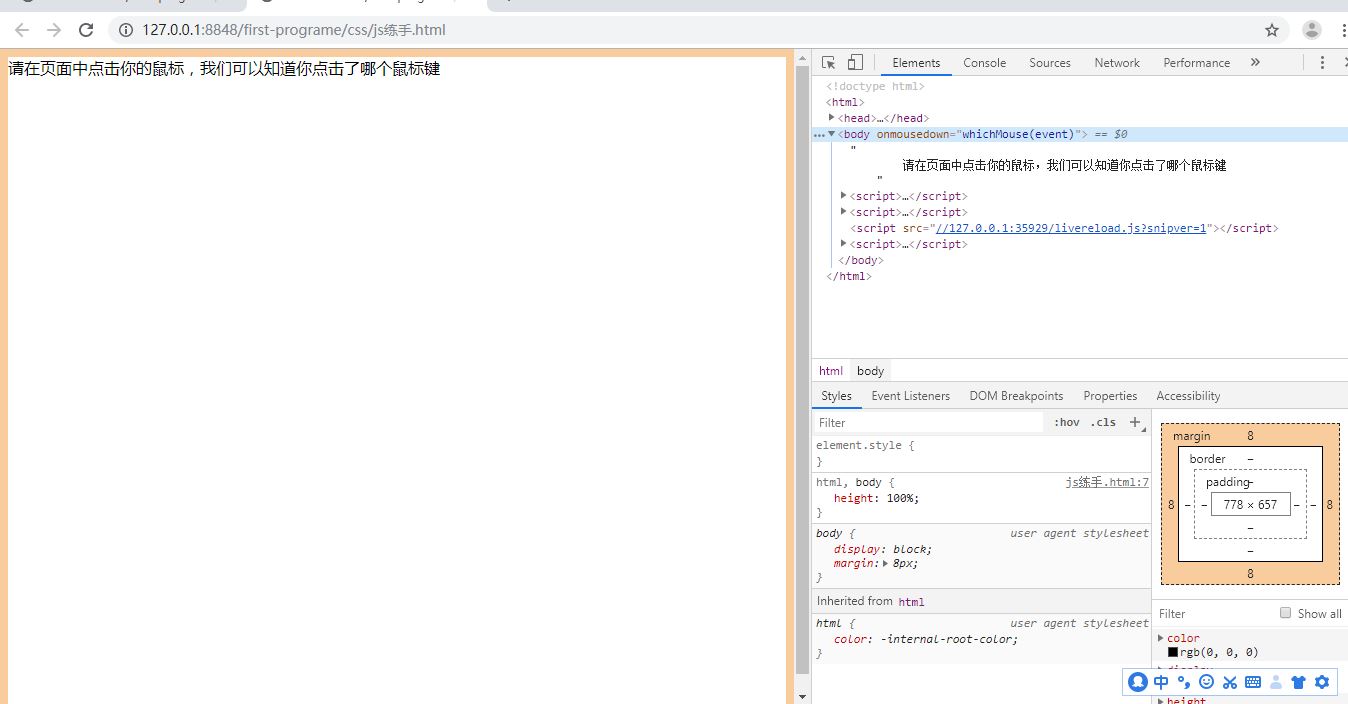Toggle the Show all checkbox in Computed styles
This screenshot has height=704, width=1348.
1287,613
